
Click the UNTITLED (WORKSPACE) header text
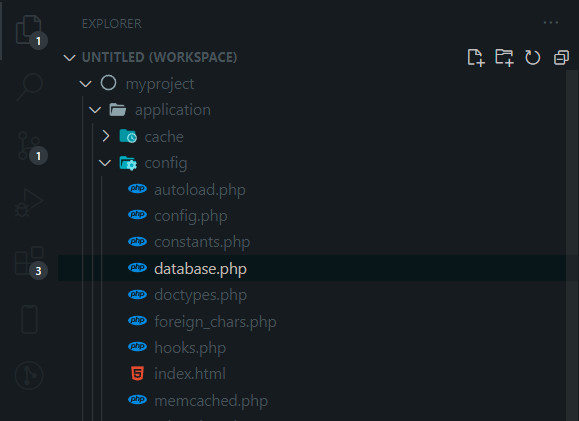160,57
